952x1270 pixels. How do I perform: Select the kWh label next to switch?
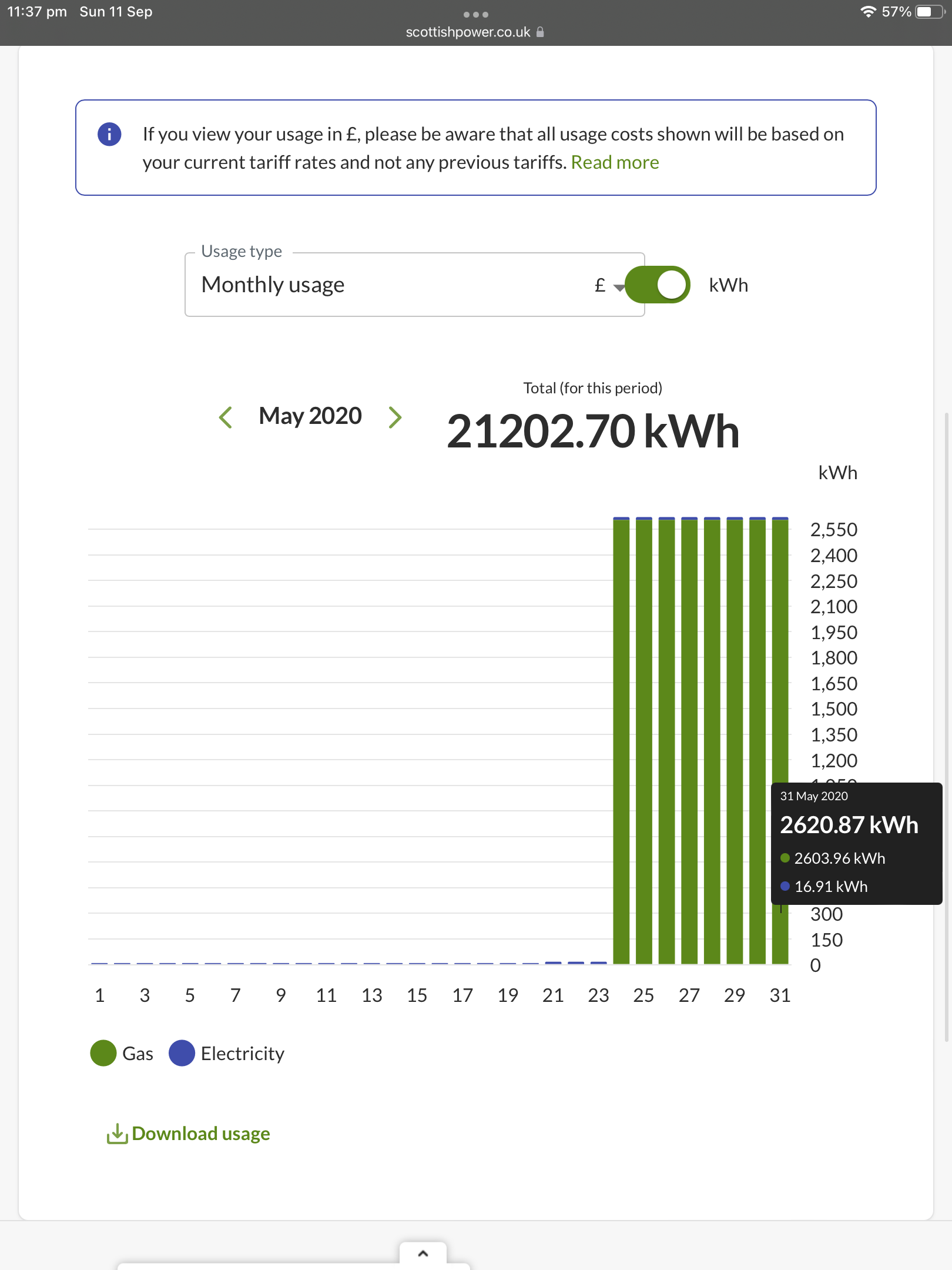[728, 285]
